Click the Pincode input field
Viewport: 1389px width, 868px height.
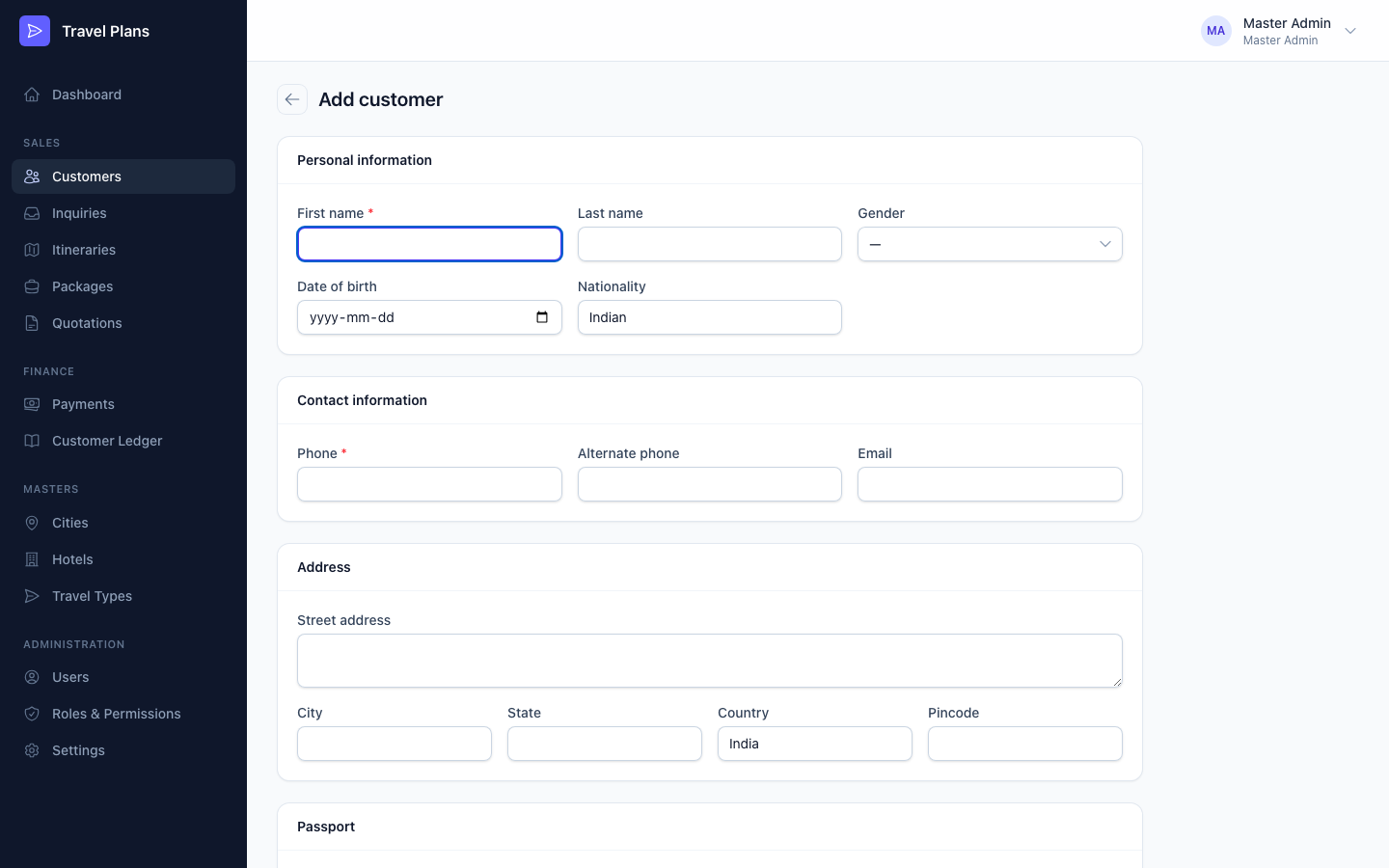1025,744
